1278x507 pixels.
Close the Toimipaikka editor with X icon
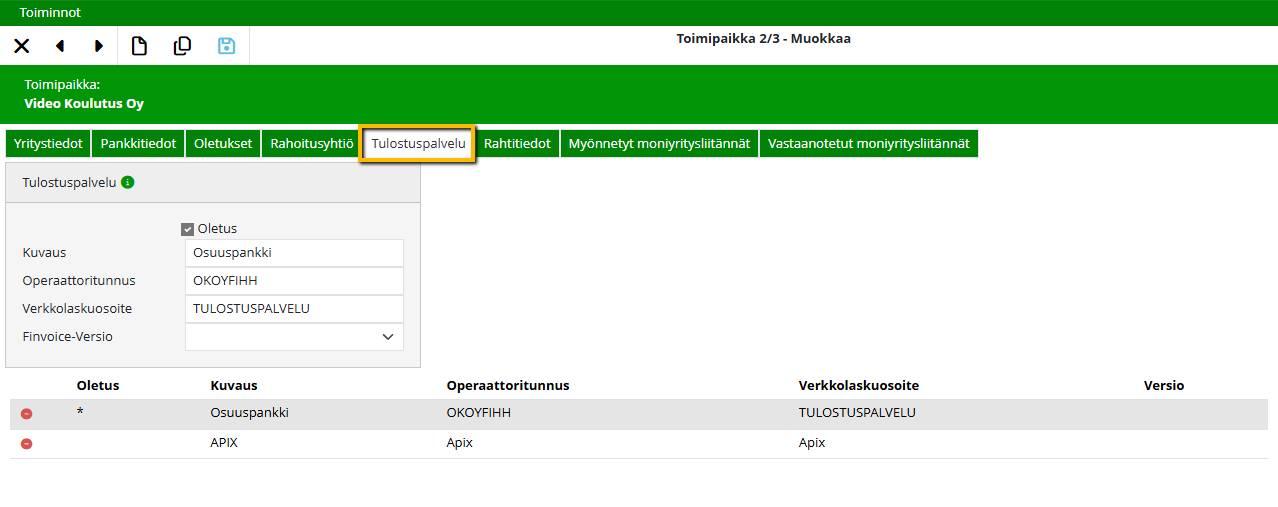point(21,46)
